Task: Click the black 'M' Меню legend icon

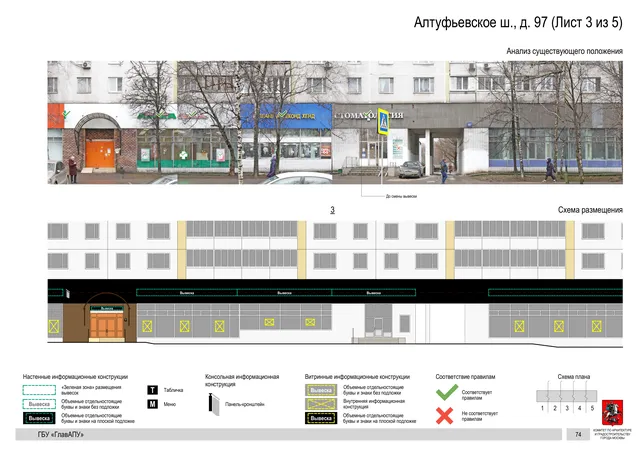Action: (x=152, y=404)
